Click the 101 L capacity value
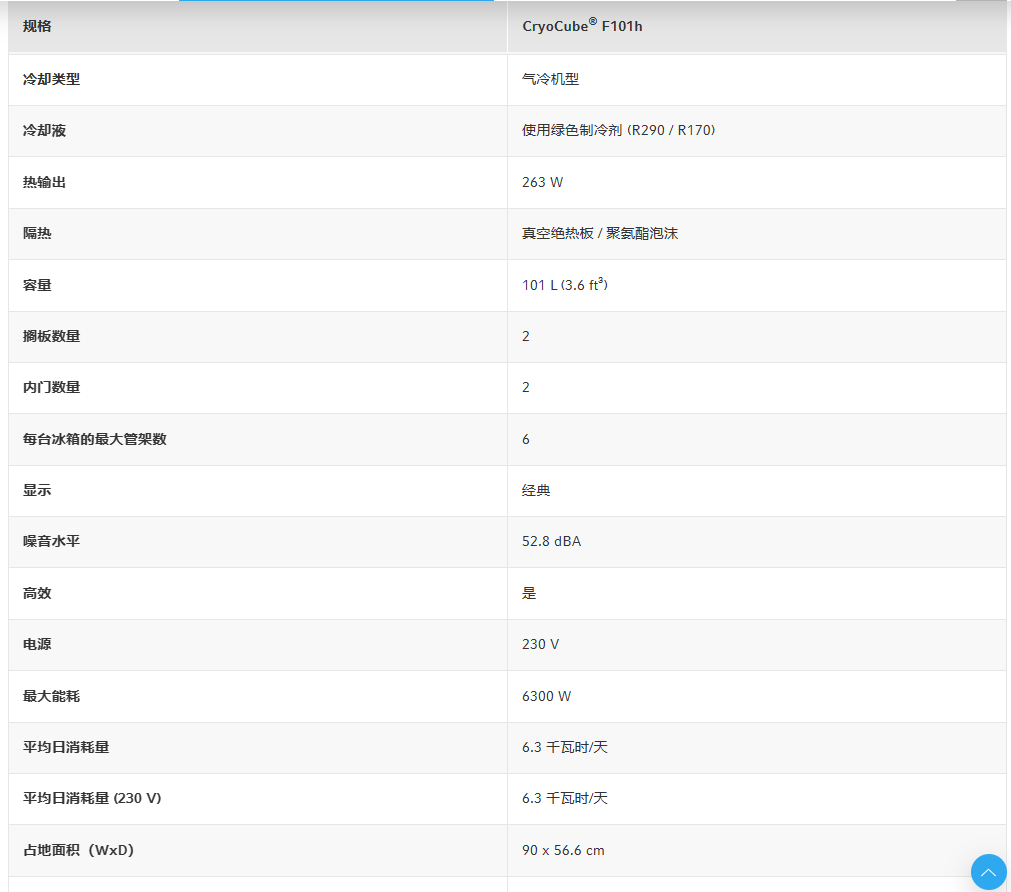 pos(565,285)
